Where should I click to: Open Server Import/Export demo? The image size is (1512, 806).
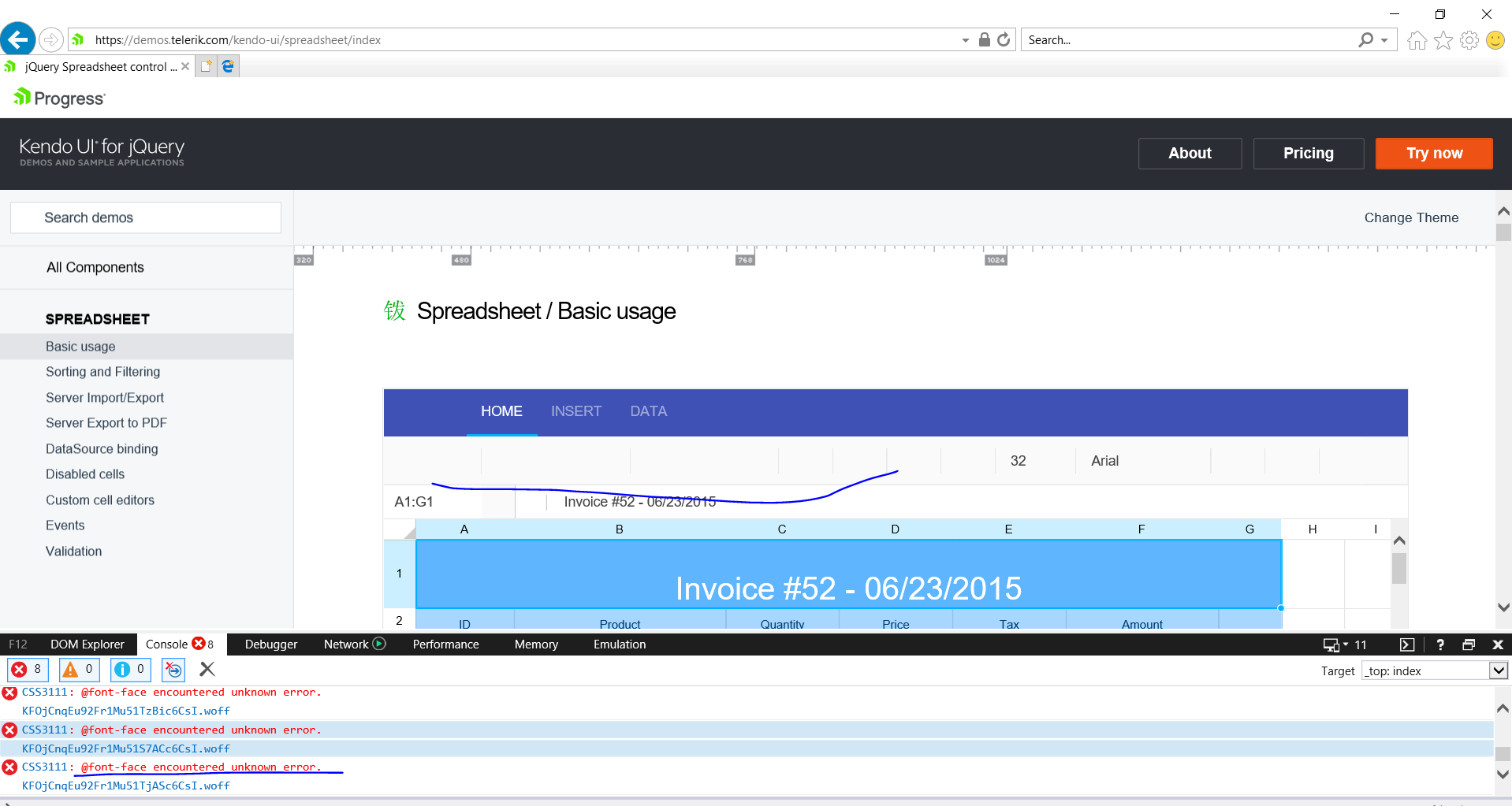click(105, 398)
